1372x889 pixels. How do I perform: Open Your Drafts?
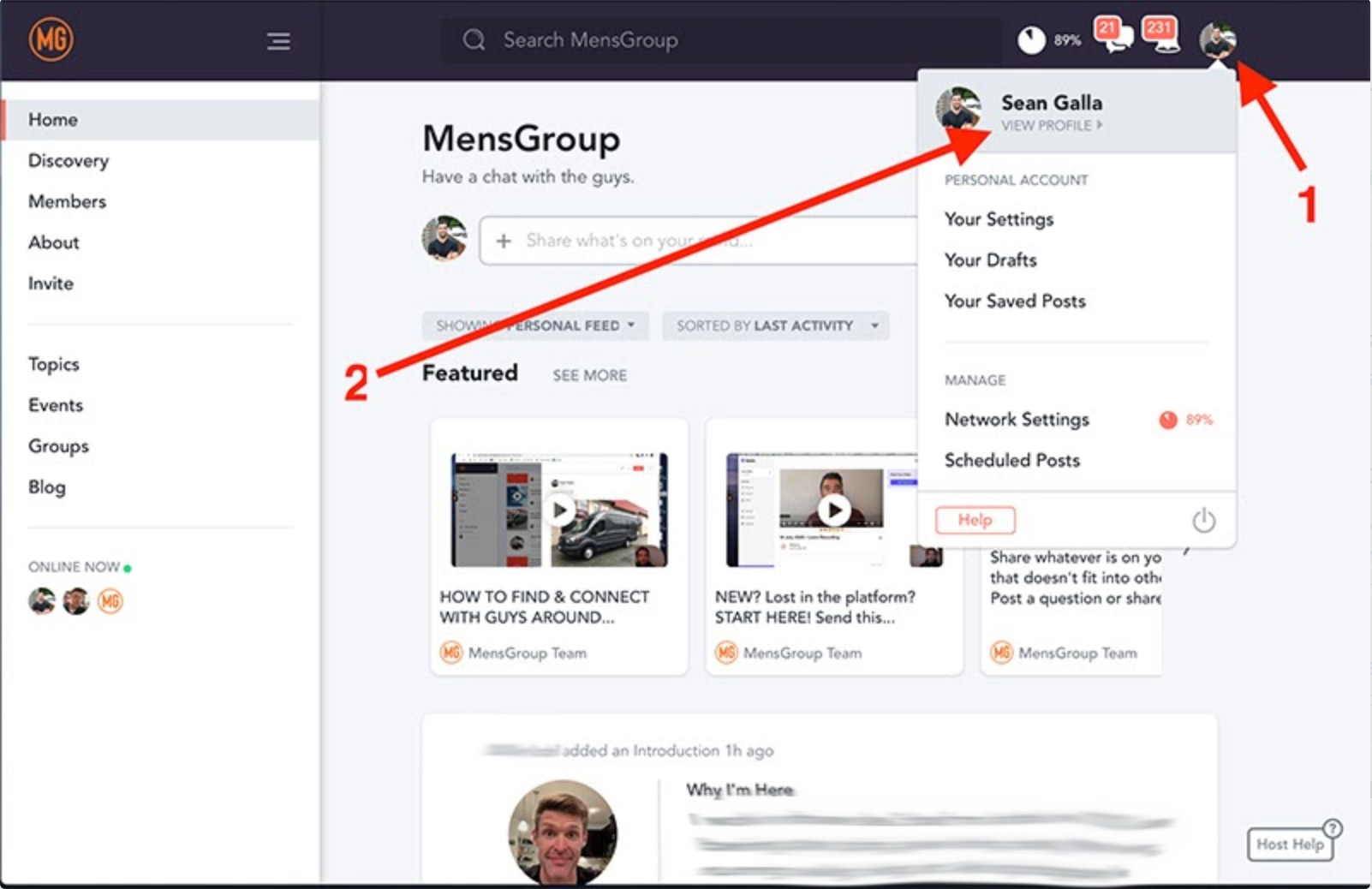tap(990, 260)
